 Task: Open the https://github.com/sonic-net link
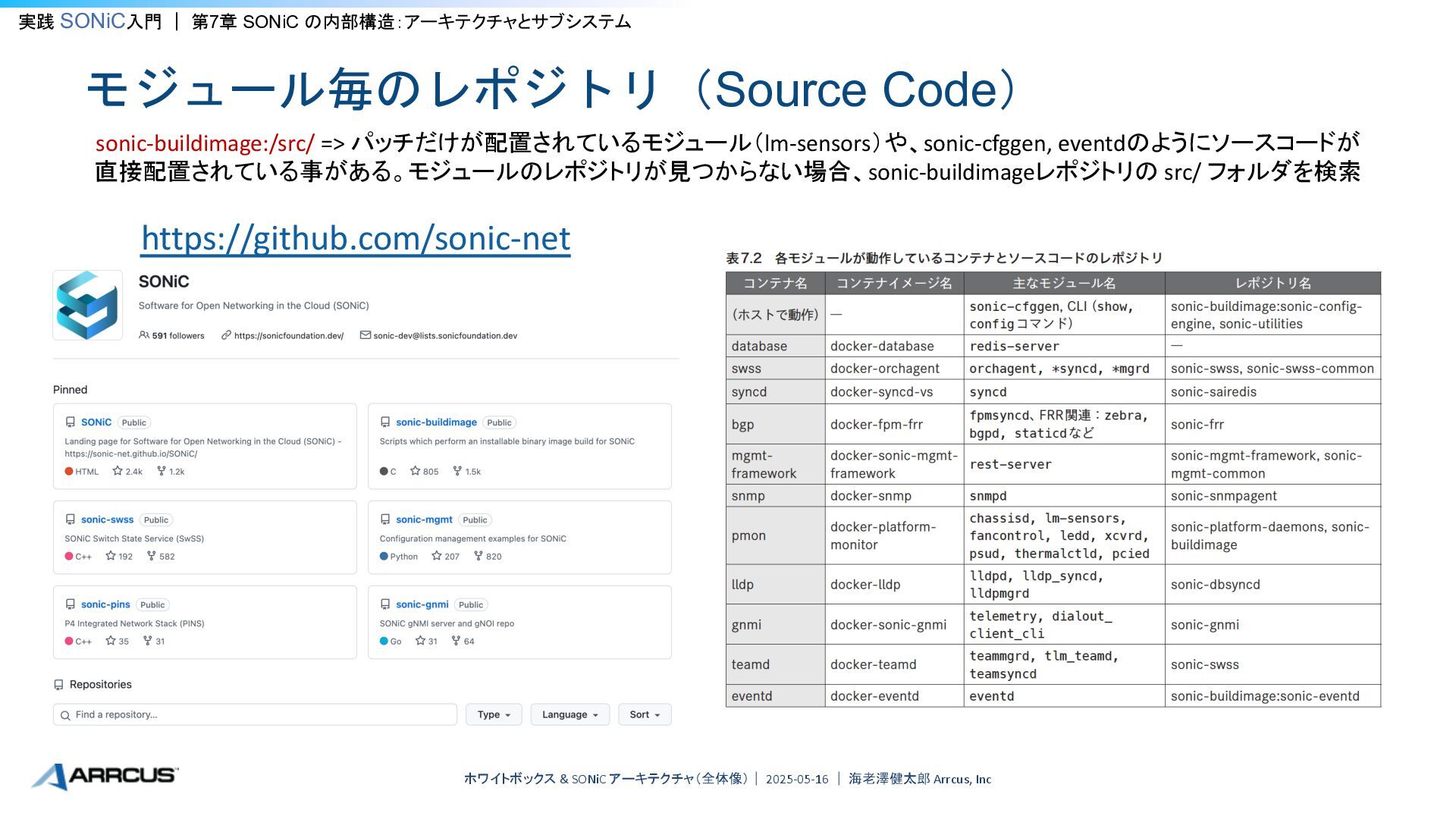click(x=356, y=238)
